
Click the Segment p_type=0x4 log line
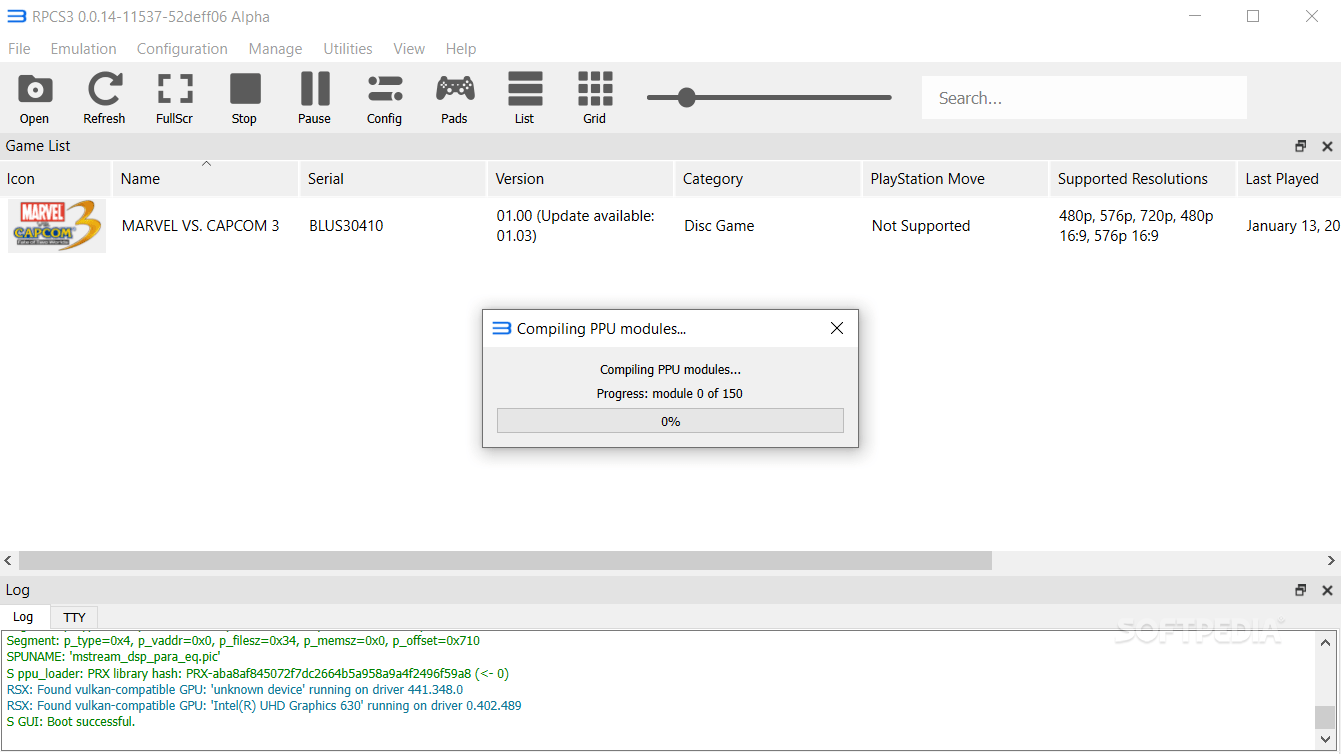click(243, 641)
